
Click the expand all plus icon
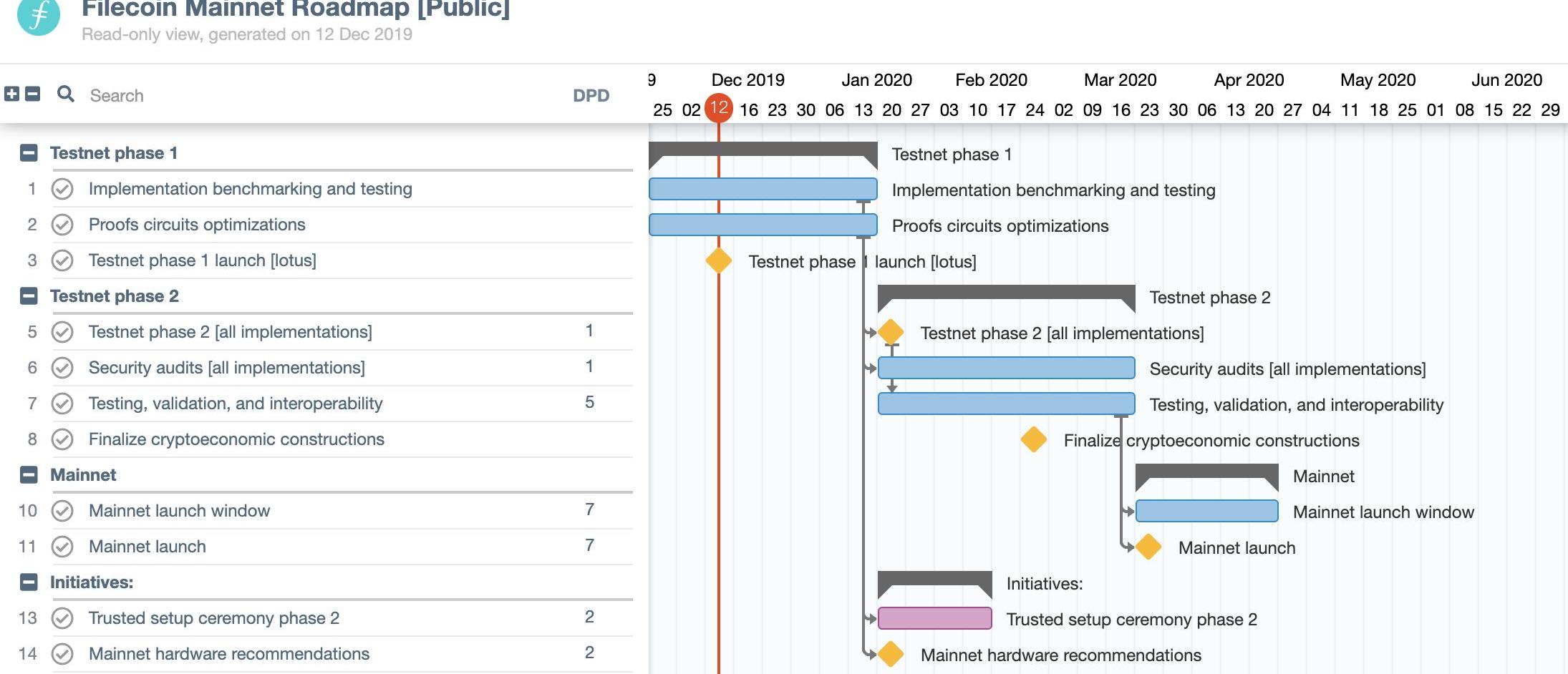(11, 94)
